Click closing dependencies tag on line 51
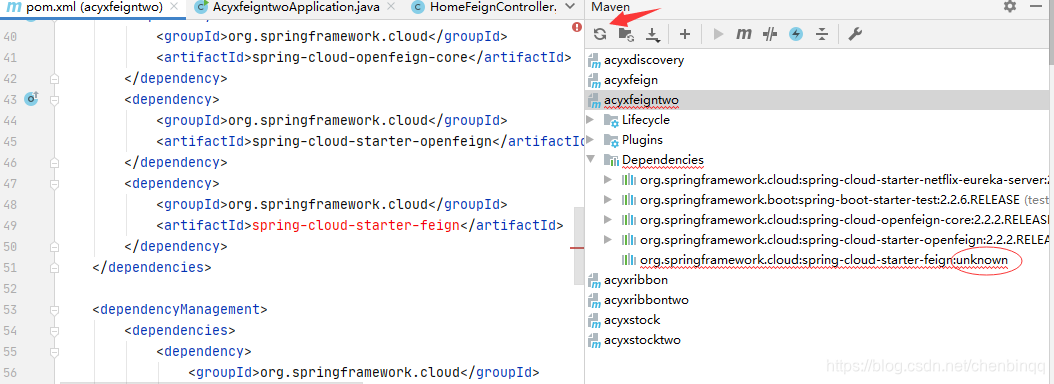Image resolution: width=1054 pixels, height=384 pixels. 152,267
